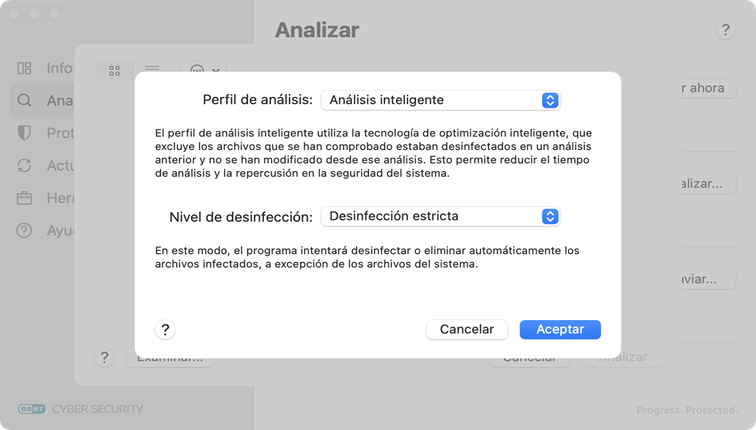This screenshot has height=430, width=756.
Task: Click the Información sidebar overview icon
Action: 25,68
